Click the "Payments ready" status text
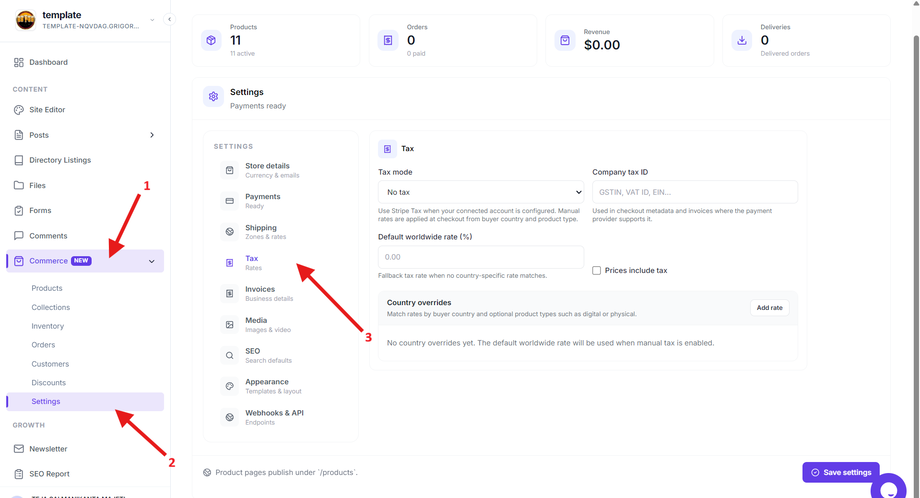Image resolution: width=920 pixels, height=498 pixels. coord(258,106)
